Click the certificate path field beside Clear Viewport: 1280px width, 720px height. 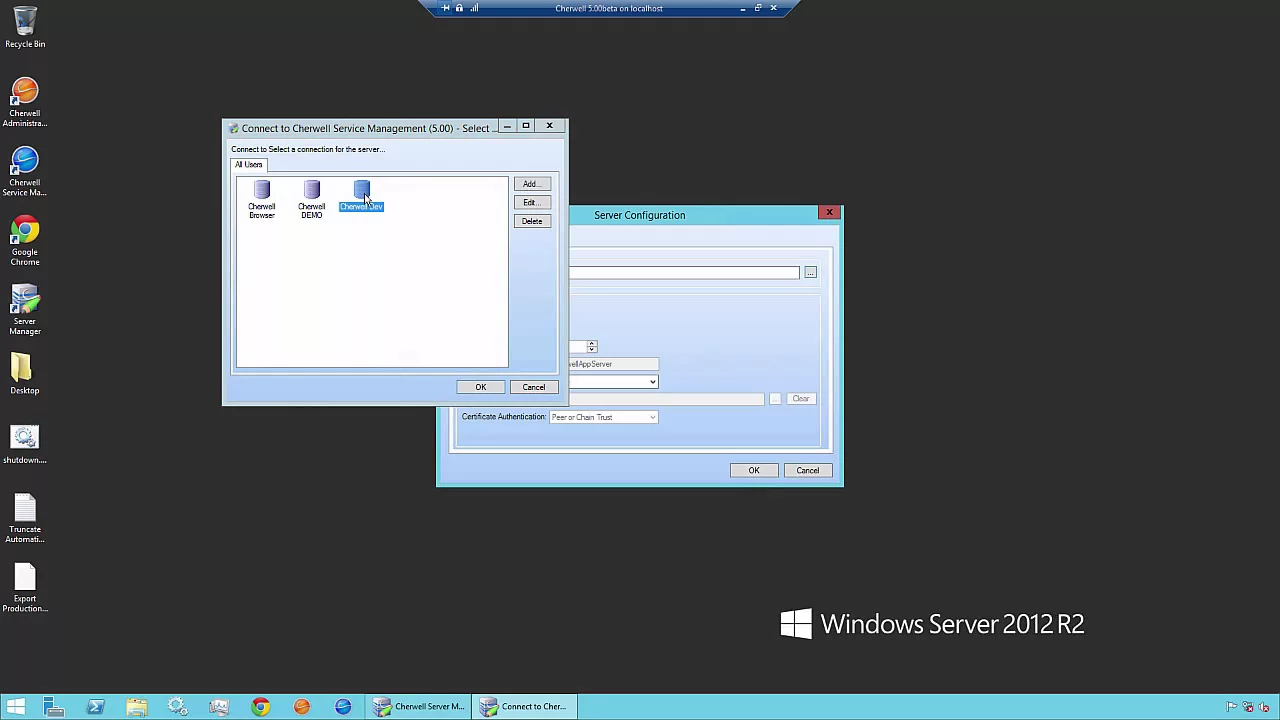pyautogui.click(x=666, y=399)
